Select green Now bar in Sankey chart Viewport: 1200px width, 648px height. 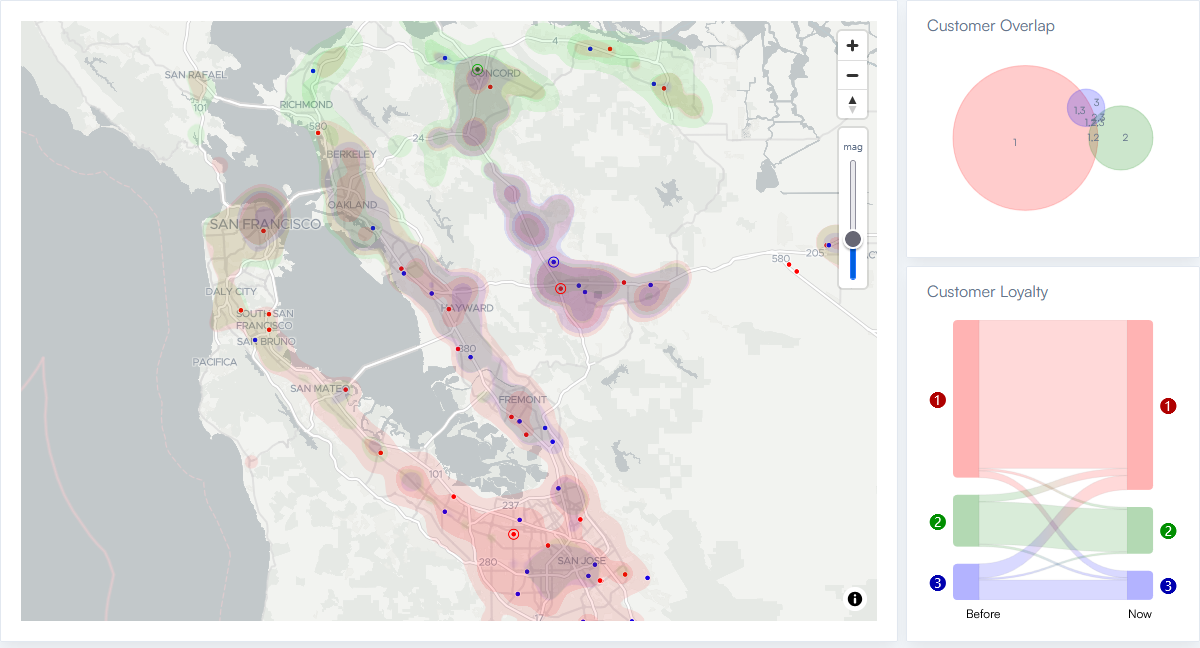(x=1140, y=531)
